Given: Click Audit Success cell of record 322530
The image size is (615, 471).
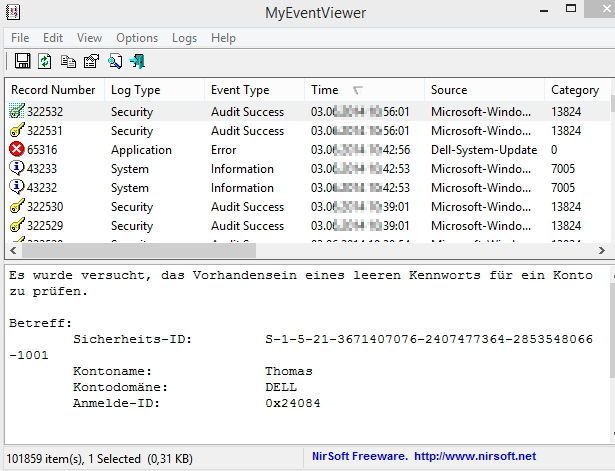Looking at the screenshot, I should [247, 207].
